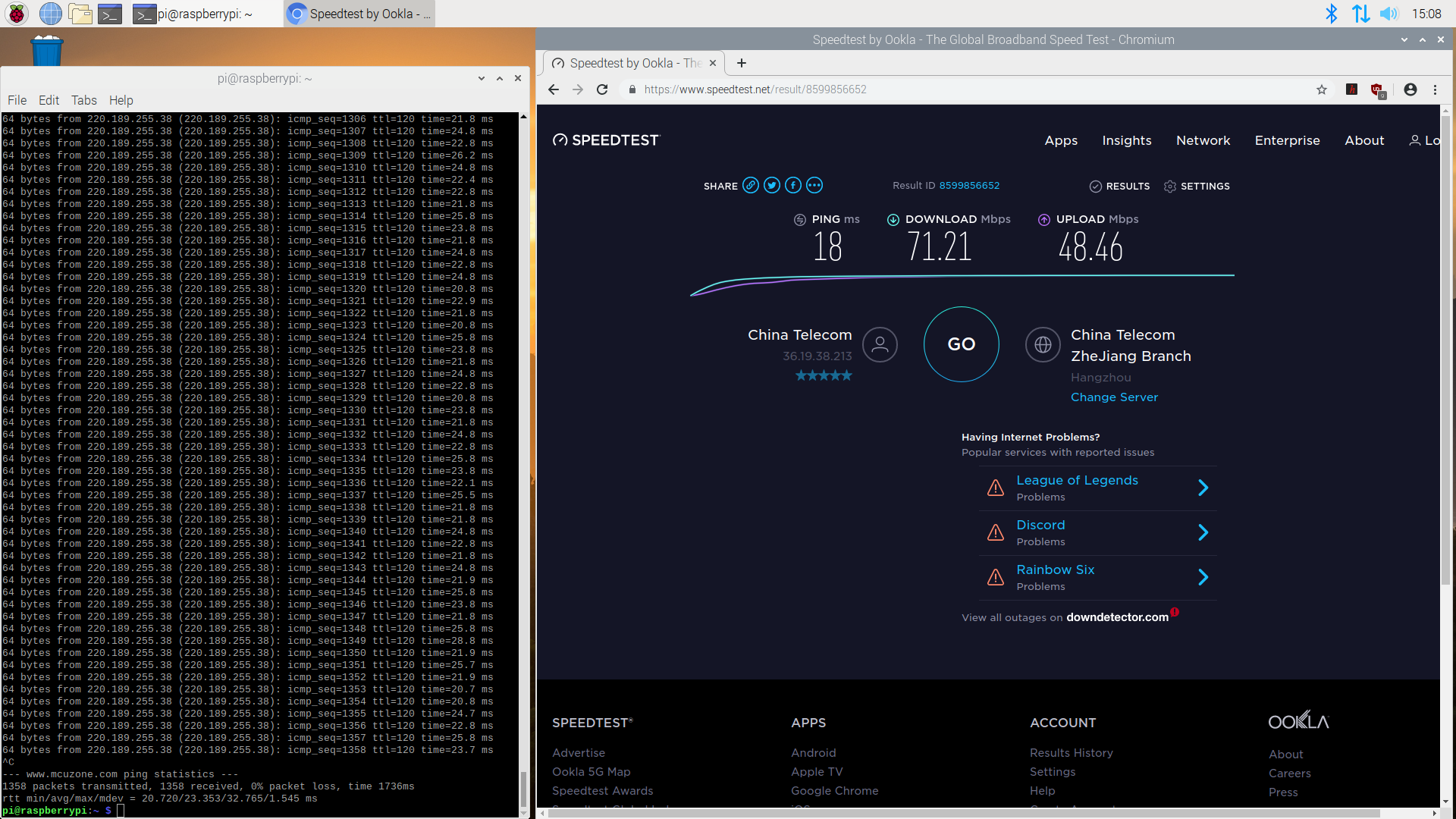
Task: Open Network in Speedtest navigation
Action: coord(1203,140)
